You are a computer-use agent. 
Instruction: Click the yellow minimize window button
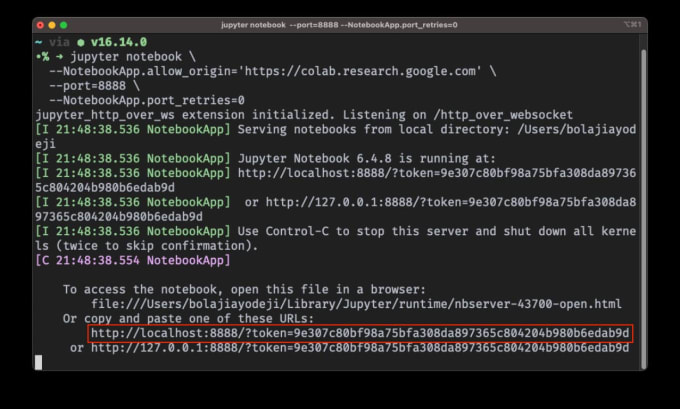coord(52,25)
